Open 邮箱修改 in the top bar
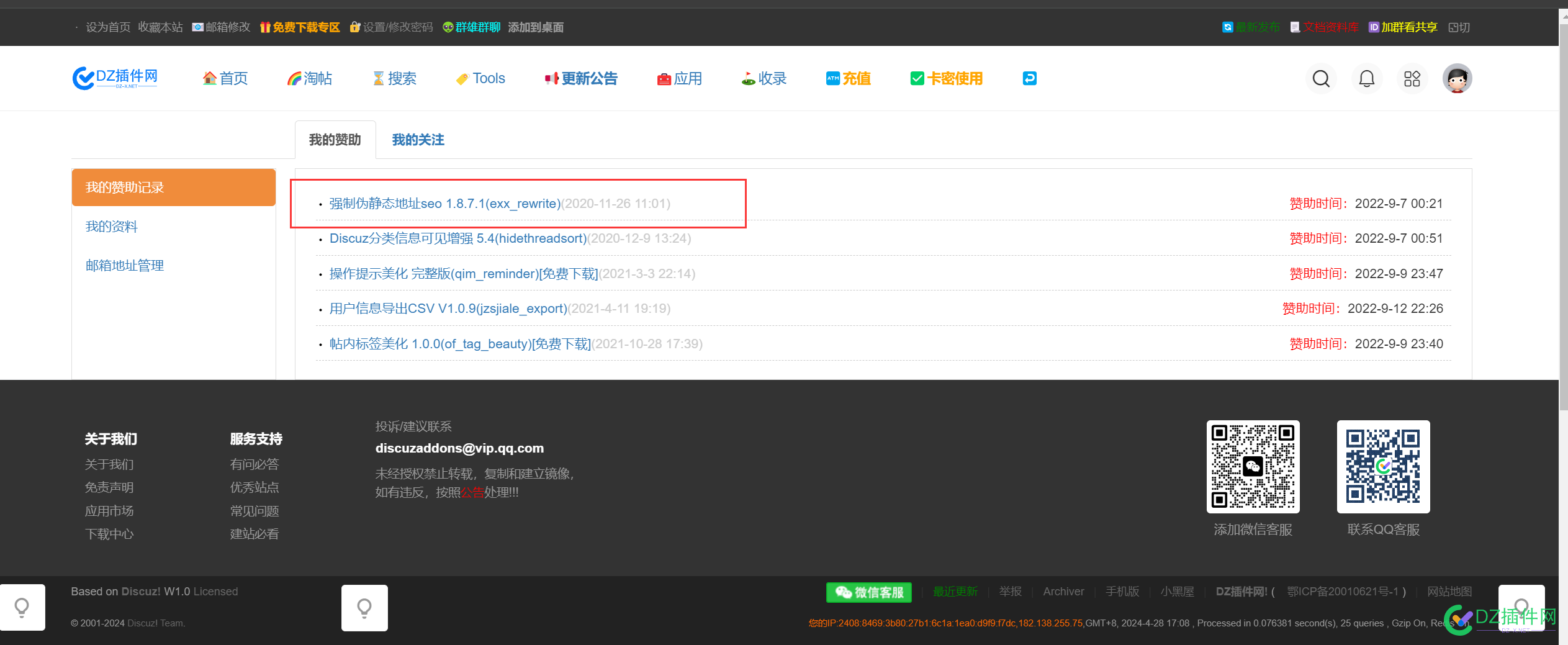The height and width of the screenshot is (645, 1568). pyautogui.click(x=221, y=27)
